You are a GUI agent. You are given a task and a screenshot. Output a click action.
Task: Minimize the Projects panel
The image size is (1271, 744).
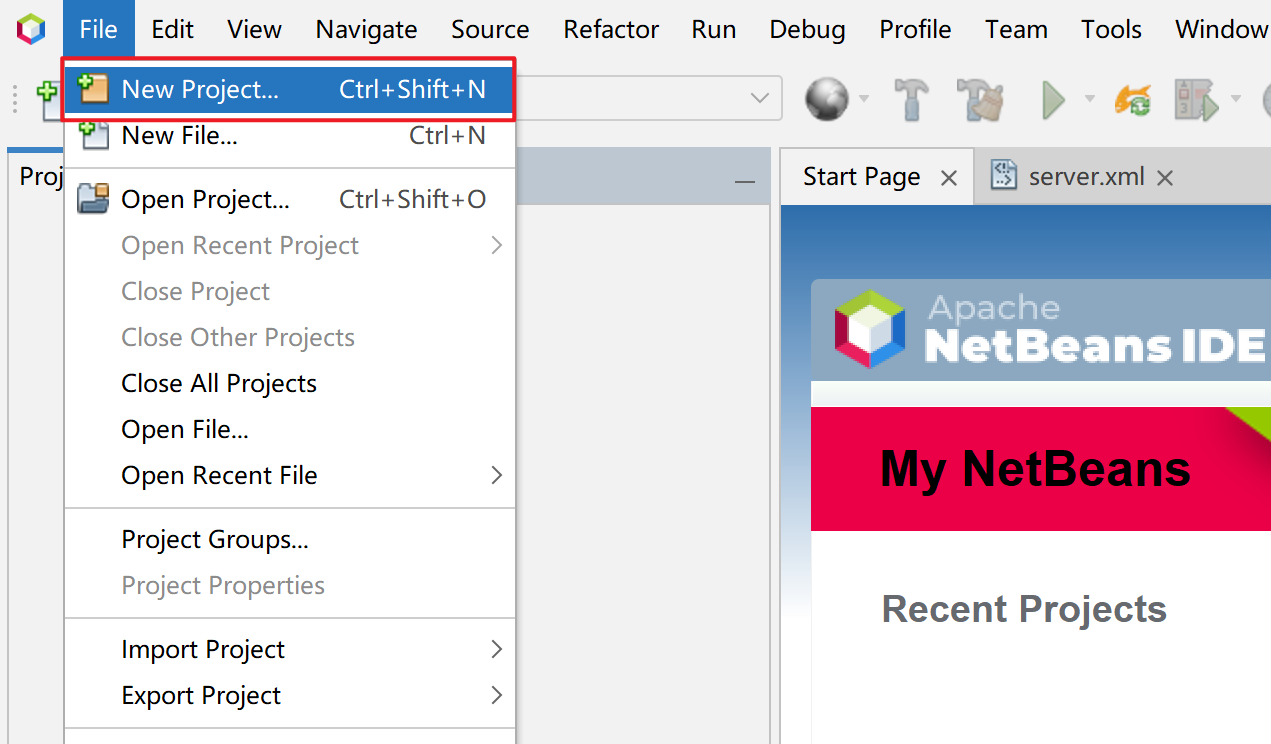point(744,181)
